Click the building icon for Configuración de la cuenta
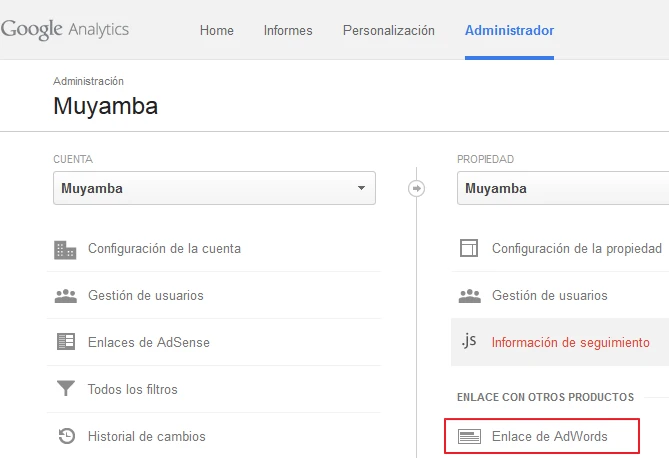 [65, 250]
